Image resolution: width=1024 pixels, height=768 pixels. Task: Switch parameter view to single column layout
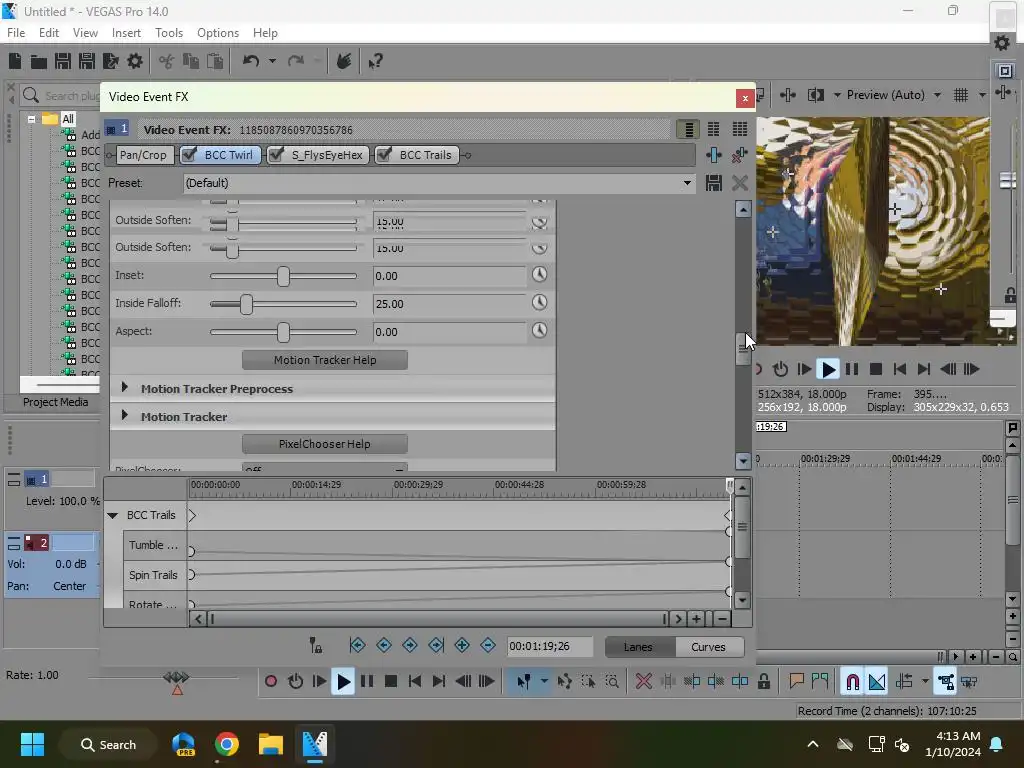pos(688,129)
